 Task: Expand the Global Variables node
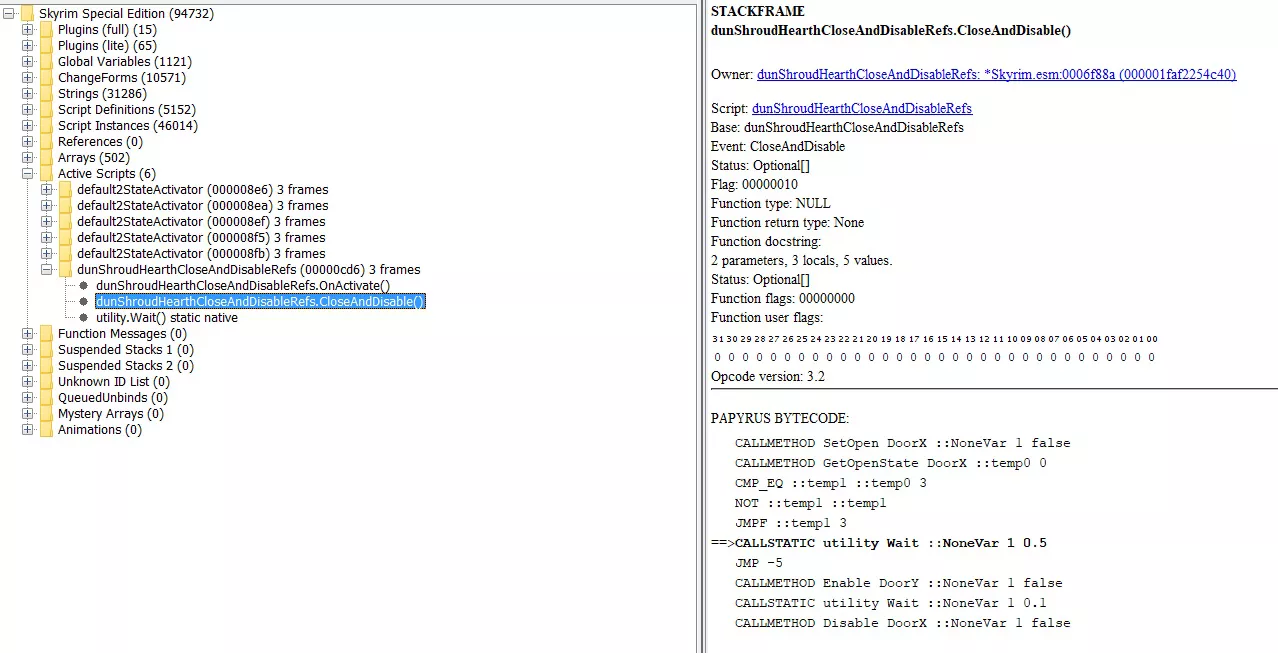27,62
